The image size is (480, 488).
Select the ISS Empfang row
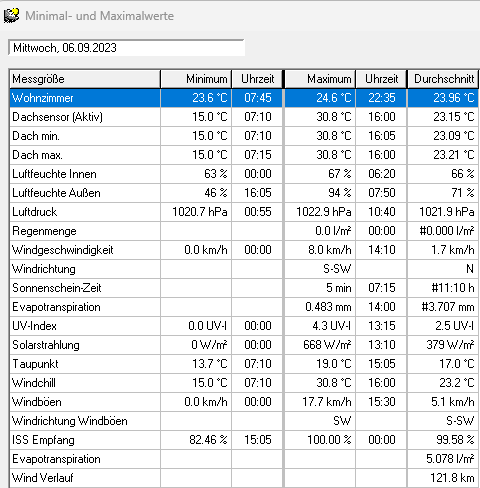(244, 440)
